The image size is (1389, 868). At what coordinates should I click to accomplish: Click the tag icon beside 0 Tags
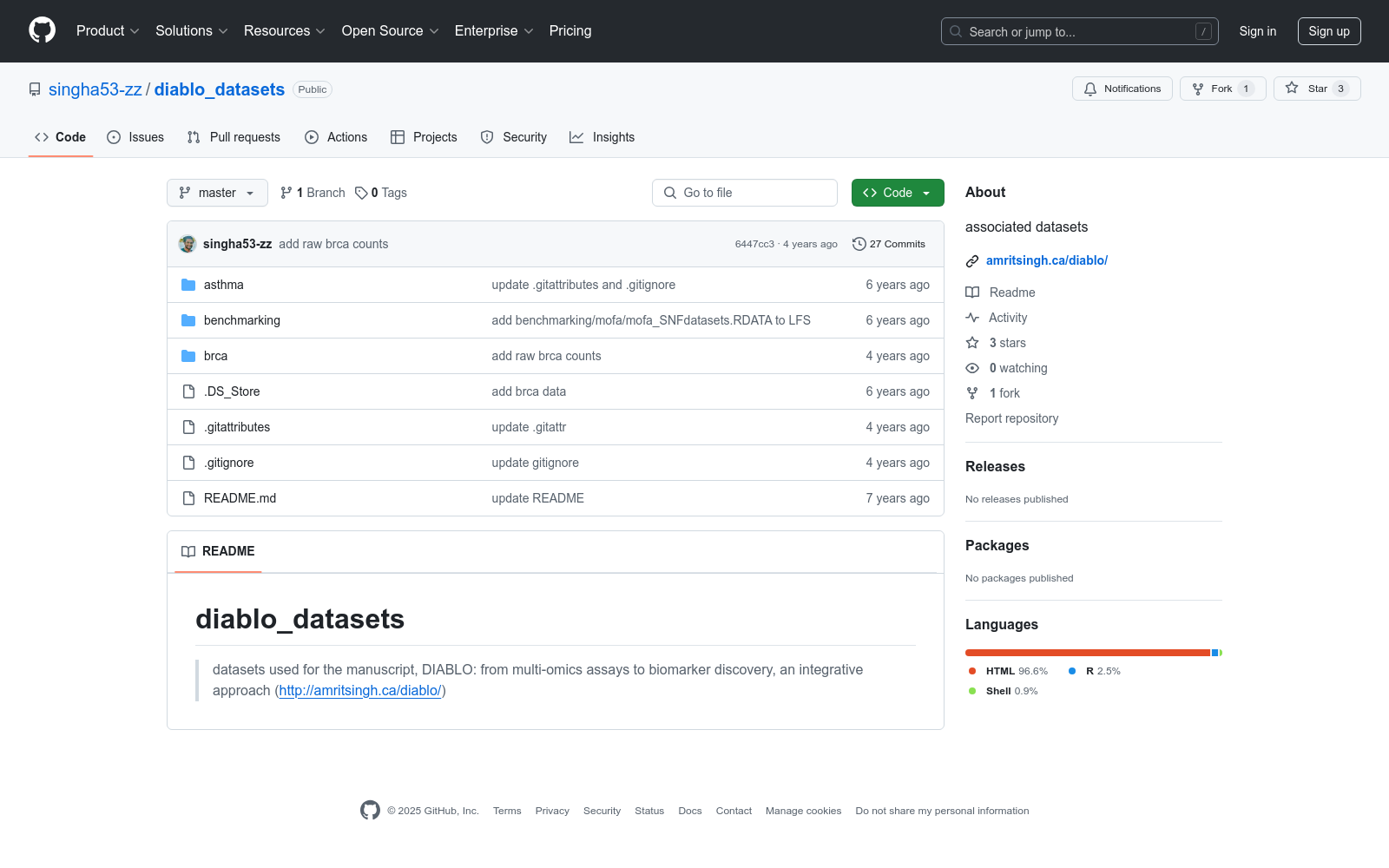pos(361,193)
